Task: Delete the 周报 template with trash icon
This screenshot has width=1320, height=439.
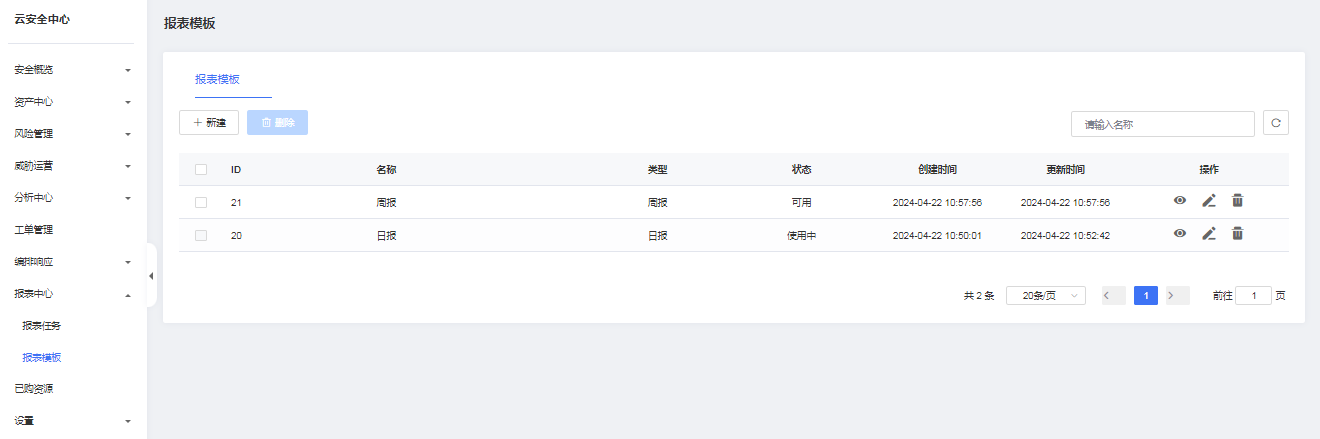Action: click(x=1237, y=201)
